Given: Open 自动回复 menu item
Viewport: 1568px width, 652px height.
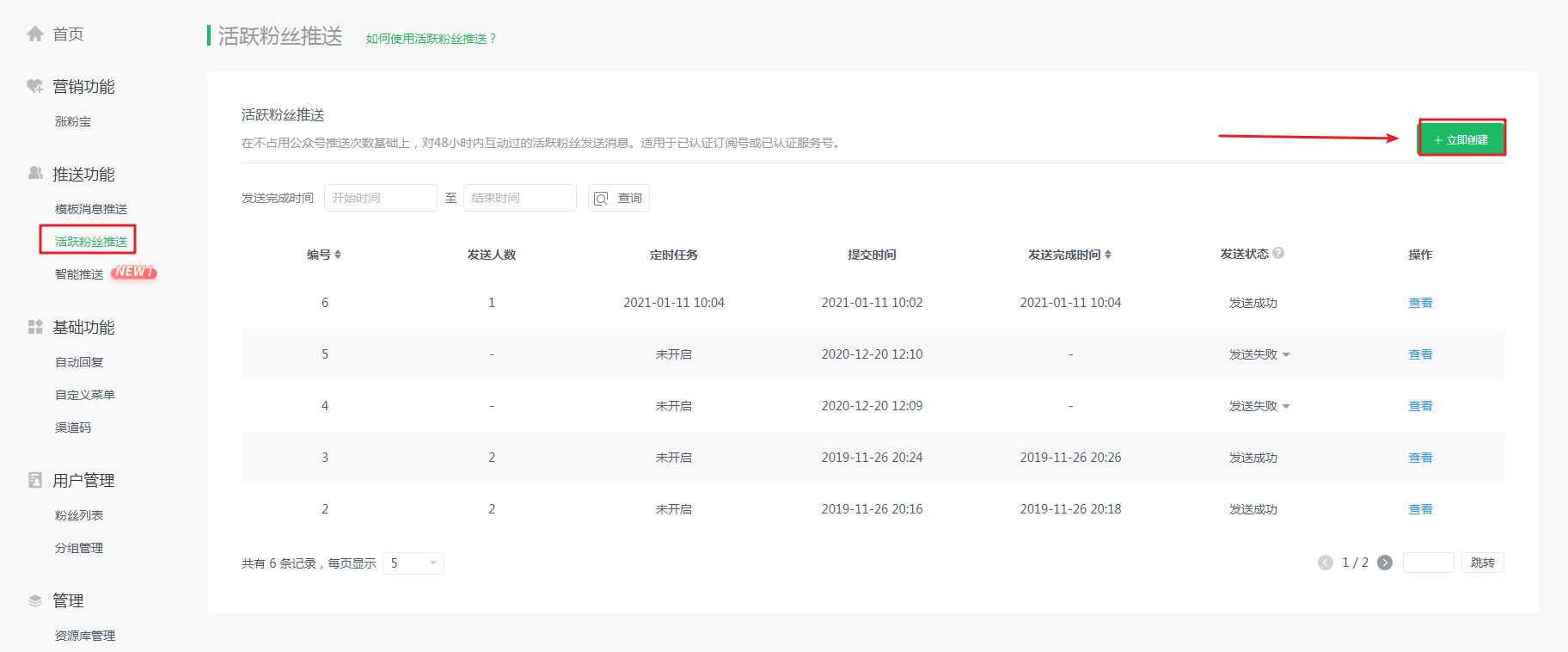Looking at the screenshot, I should (79, 362).
